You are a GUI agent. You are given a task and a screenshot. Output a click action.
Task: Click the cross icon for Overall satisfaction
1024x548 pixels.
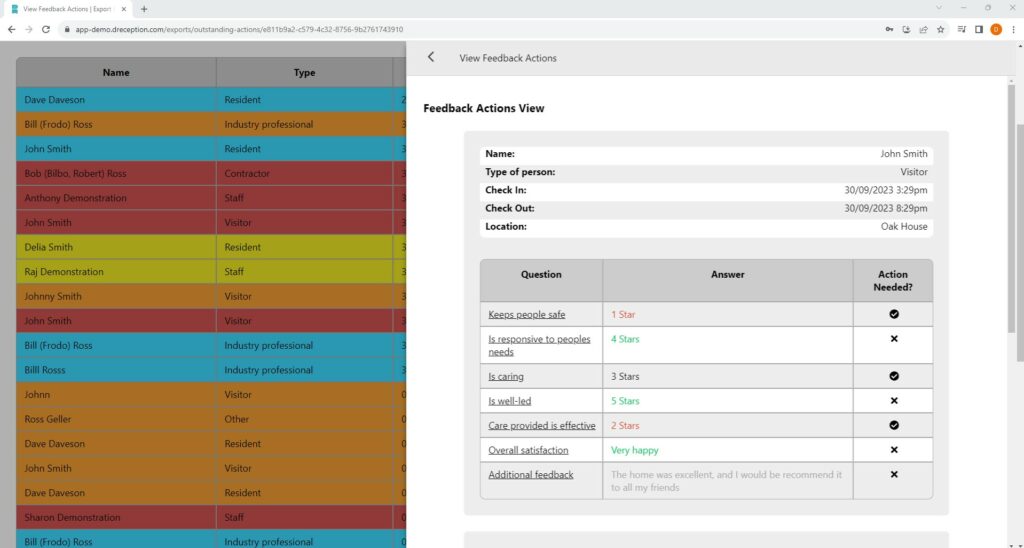(894, 449)
